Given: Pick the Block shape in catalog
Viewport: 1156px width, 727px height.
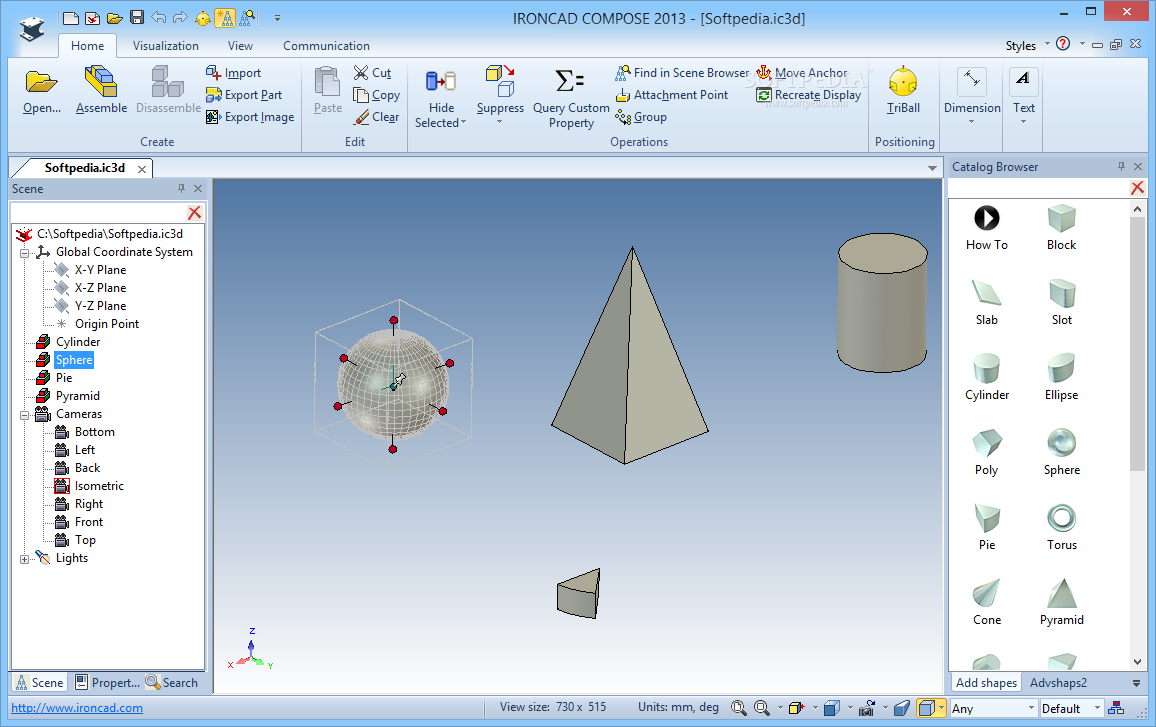Looking at the screenshot, I should (x=1062, y=226).
